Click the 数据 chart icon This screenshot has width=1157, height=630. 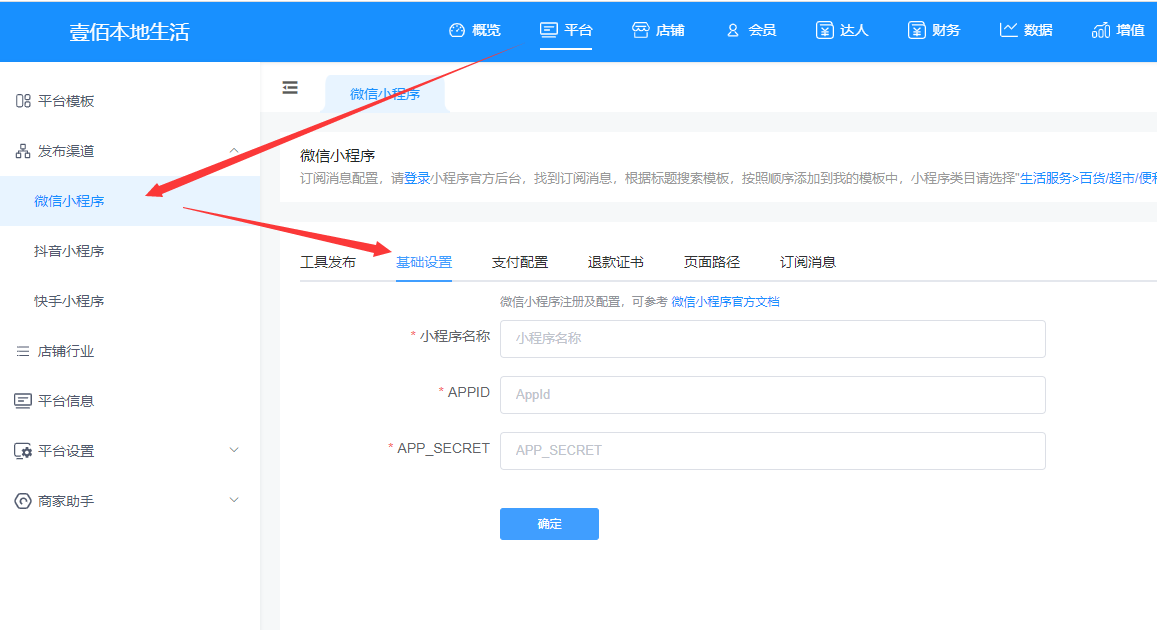coord(1009,30)
